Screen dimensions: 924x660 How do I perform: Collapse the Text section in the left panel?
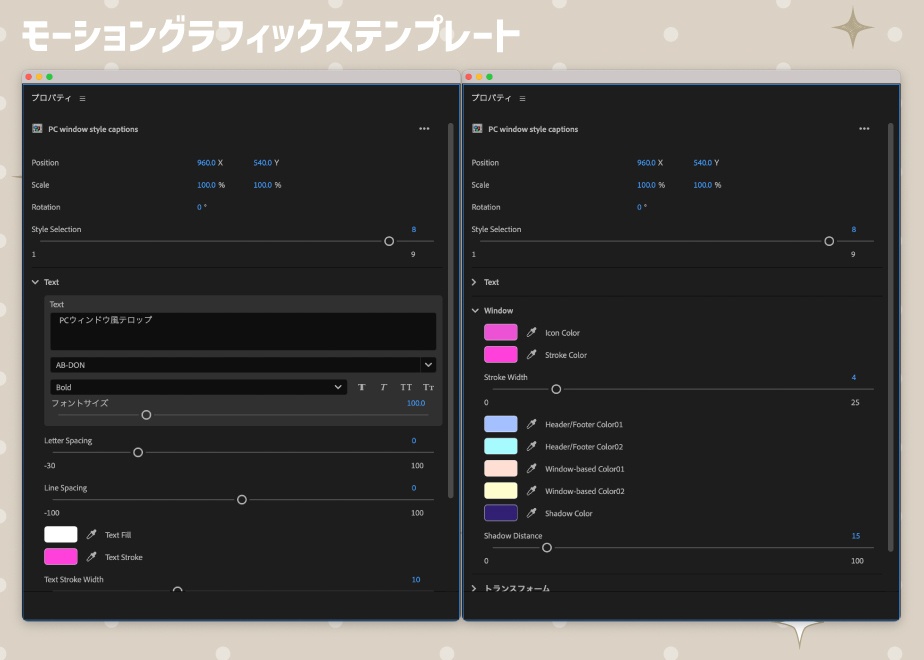pos(35,282)
